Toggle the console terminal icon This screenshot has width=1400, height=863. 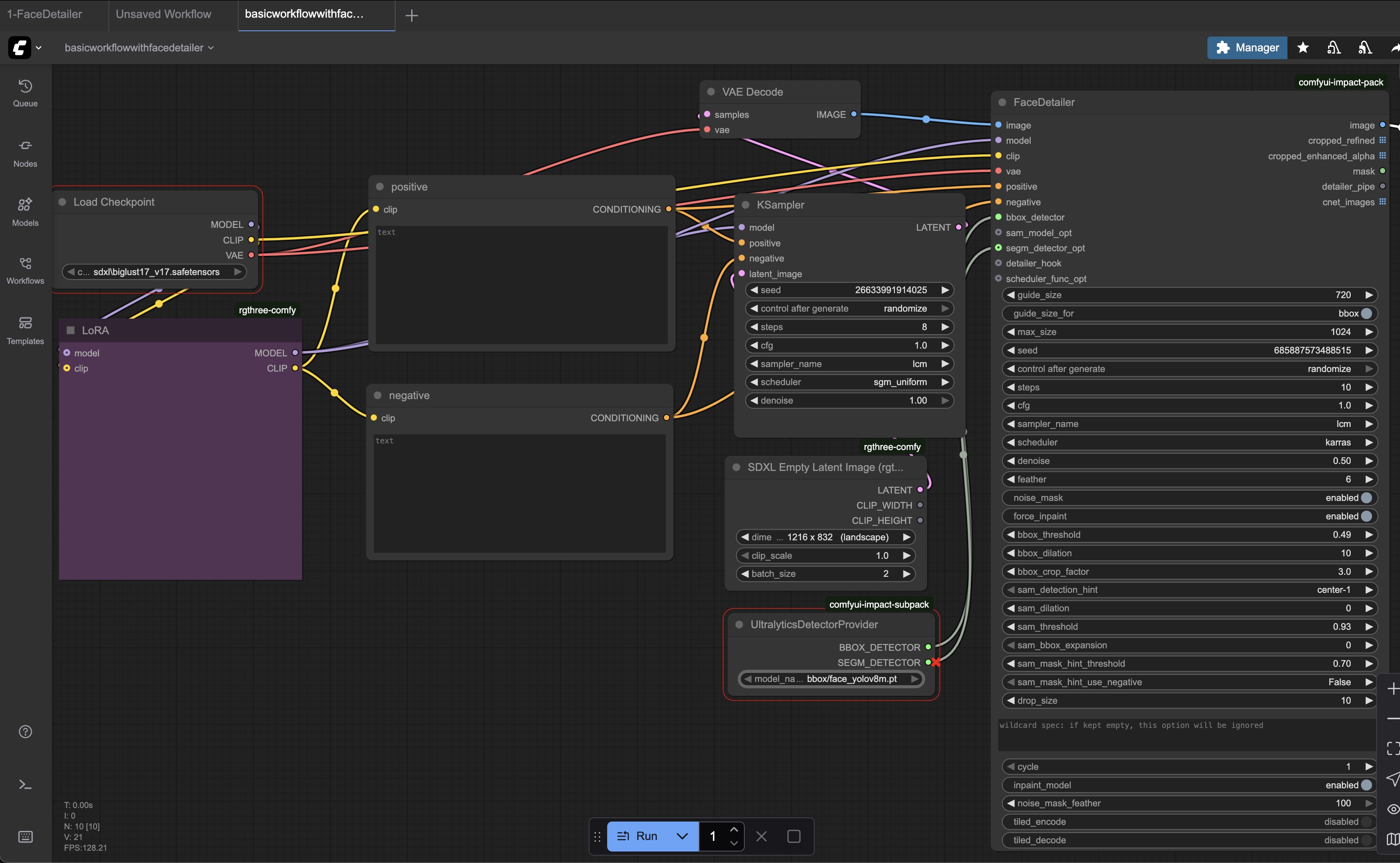pos(25,785)
